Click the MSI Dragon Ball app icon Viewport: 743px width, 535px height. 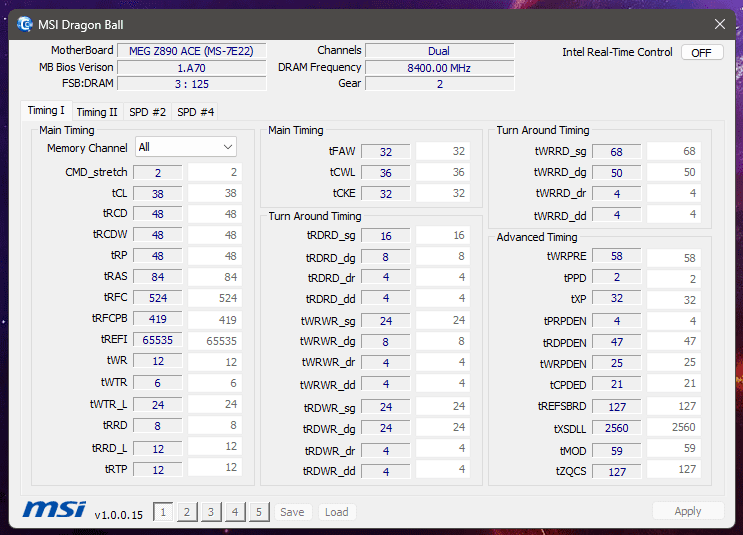click(25, 24)
